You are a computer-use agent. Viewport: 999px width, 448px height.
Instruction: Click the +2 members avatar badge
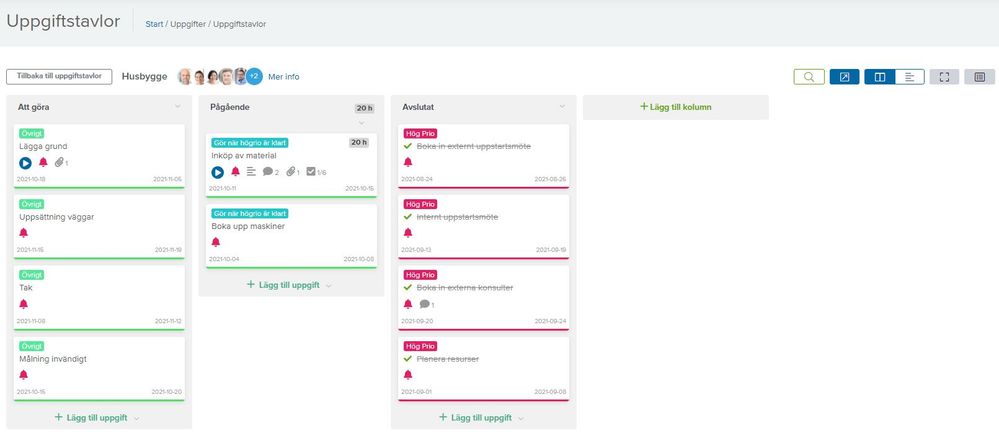(254, 76)
